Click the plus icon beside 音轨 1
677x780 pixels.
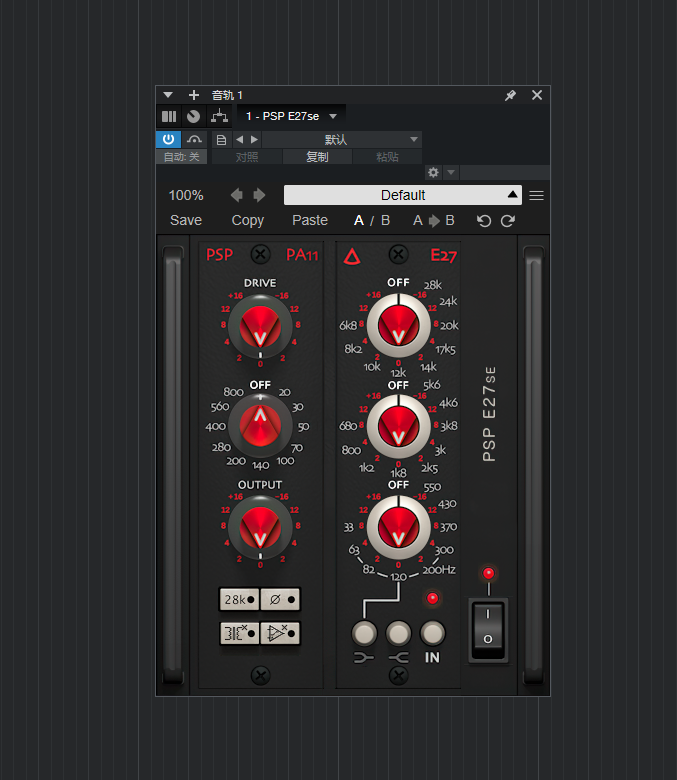194,95
